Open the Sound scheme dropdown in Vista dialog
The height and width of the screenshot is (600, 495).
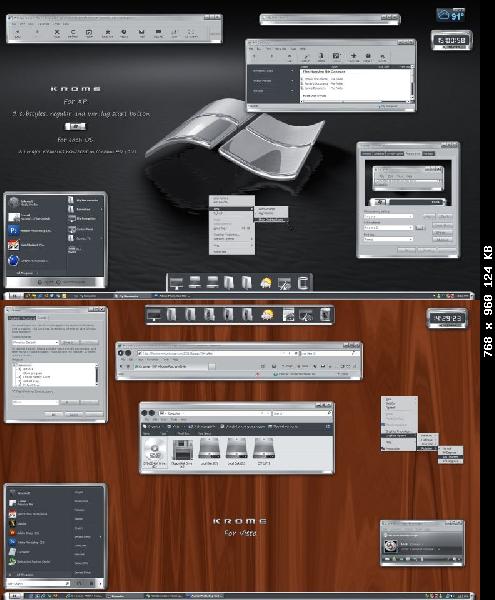(x=36, y=342)
